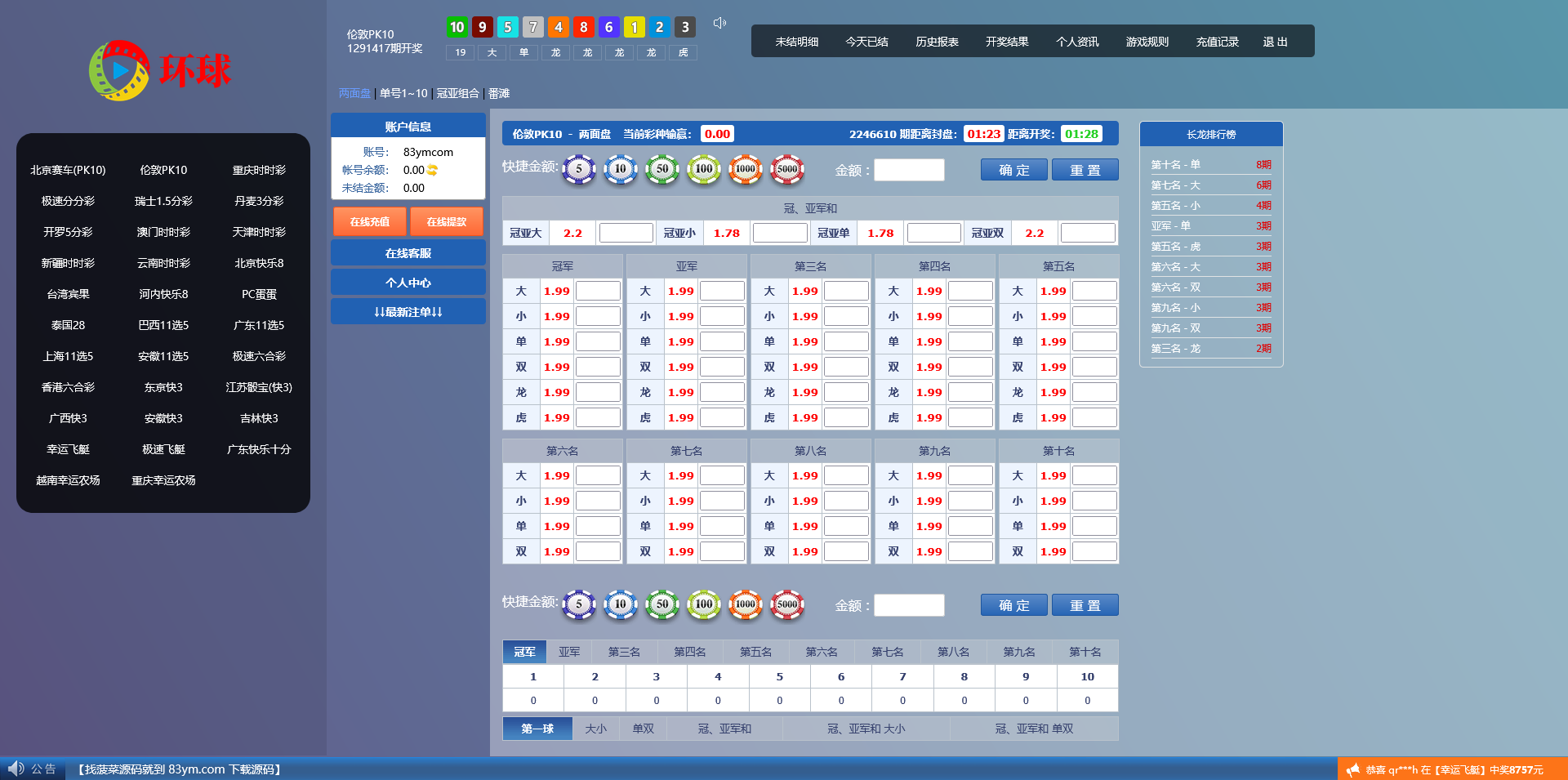Click the bottom 10 chip
Screen dimensions: 1568x780
coord(621,604)
